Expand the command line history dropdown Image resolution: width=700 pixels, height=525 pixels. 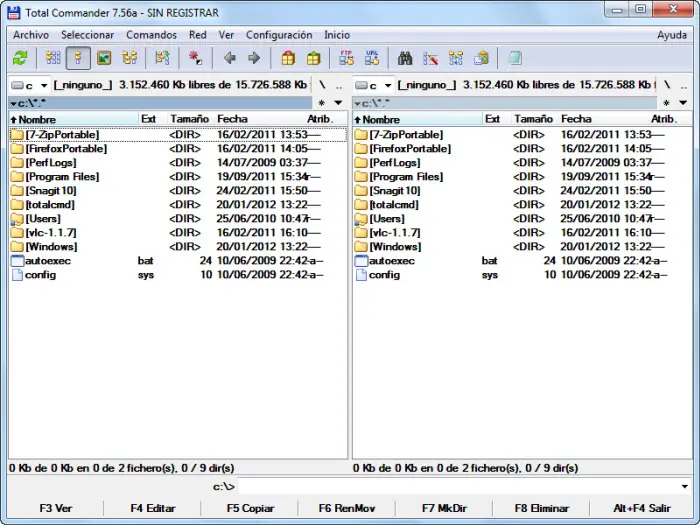click(684, 486)
